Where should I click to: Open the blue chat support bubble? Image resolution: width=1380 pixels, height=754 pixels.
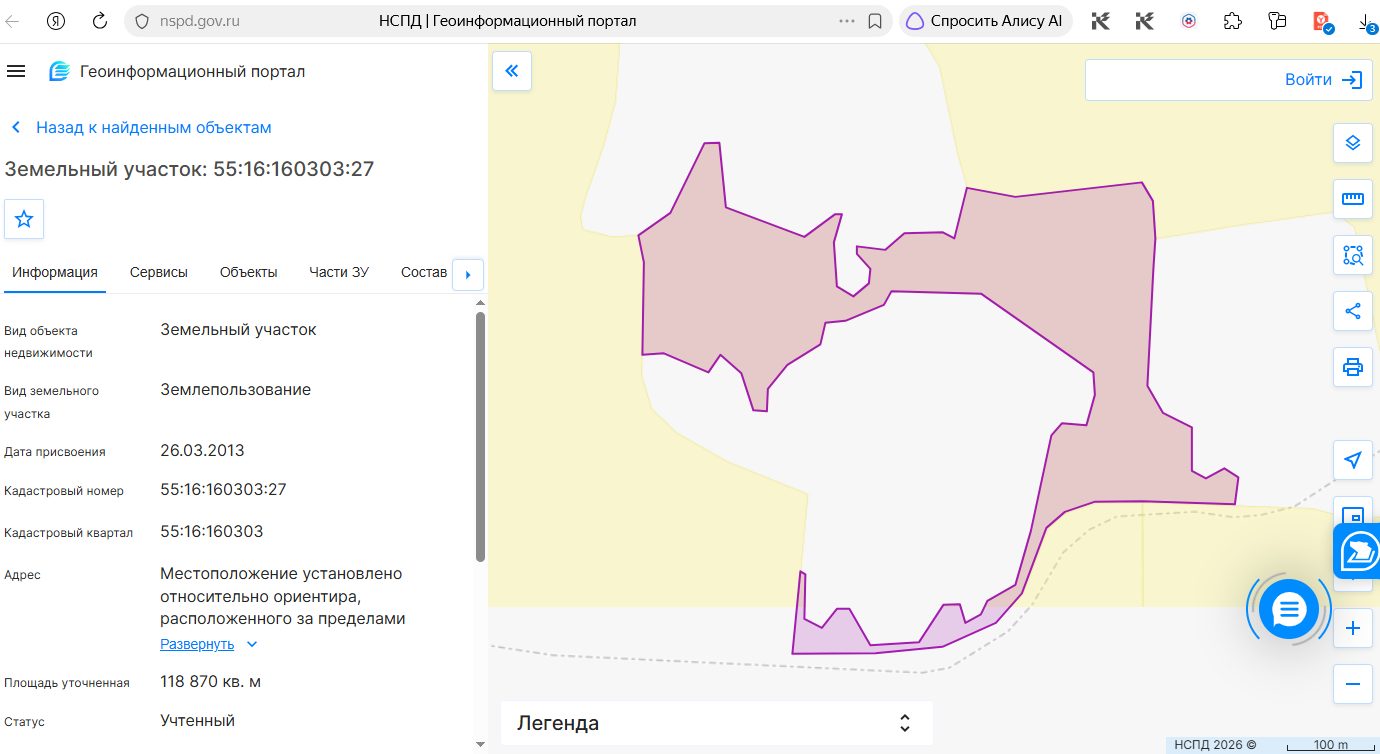pos(1289,609)
